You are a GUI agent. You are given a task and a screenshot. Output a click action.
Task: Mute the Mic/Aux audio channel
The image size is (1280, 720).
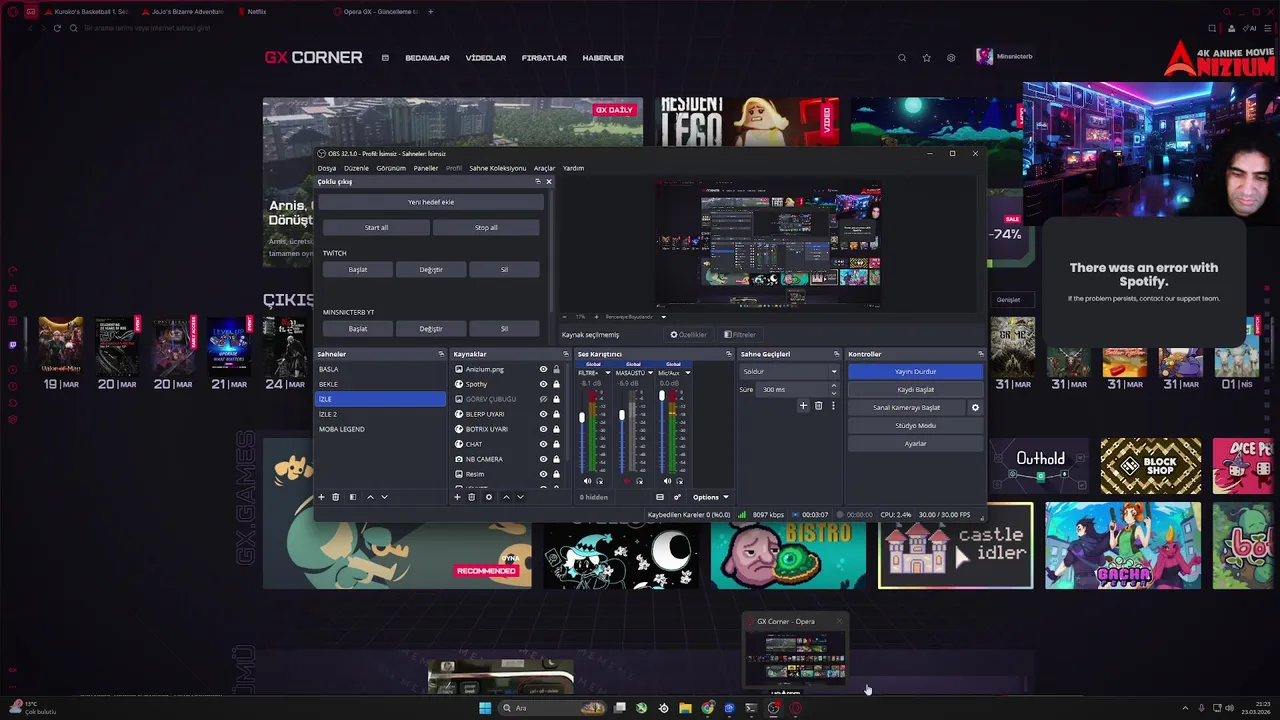tap(667, 481)
